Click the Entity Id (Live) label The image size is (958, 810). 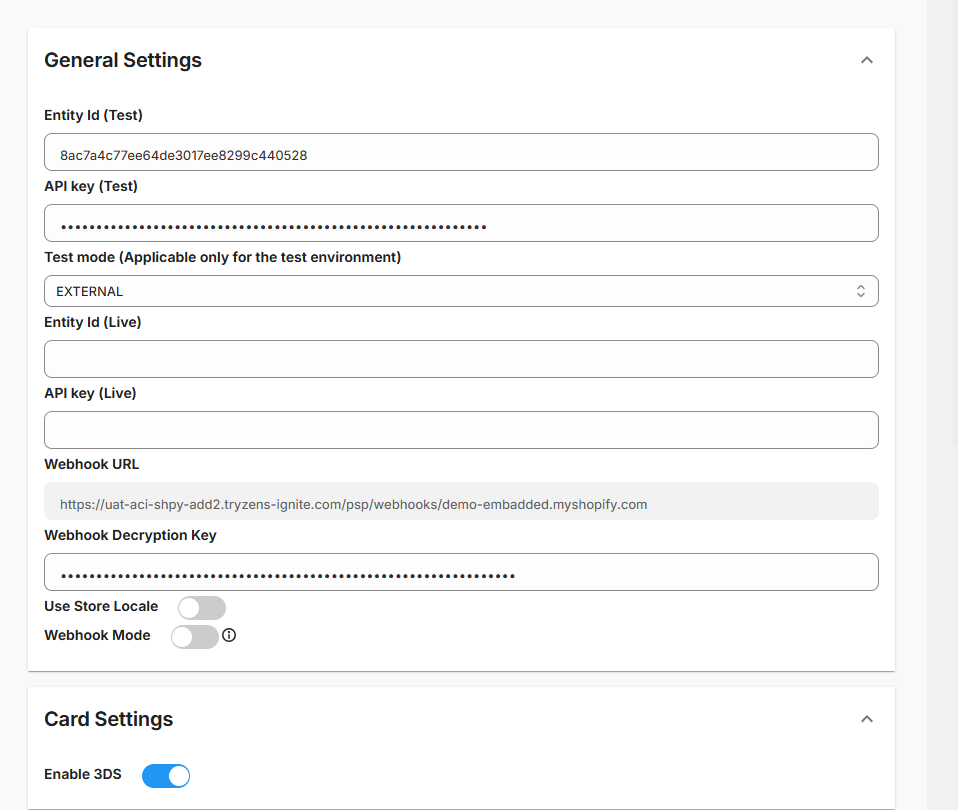92,322
